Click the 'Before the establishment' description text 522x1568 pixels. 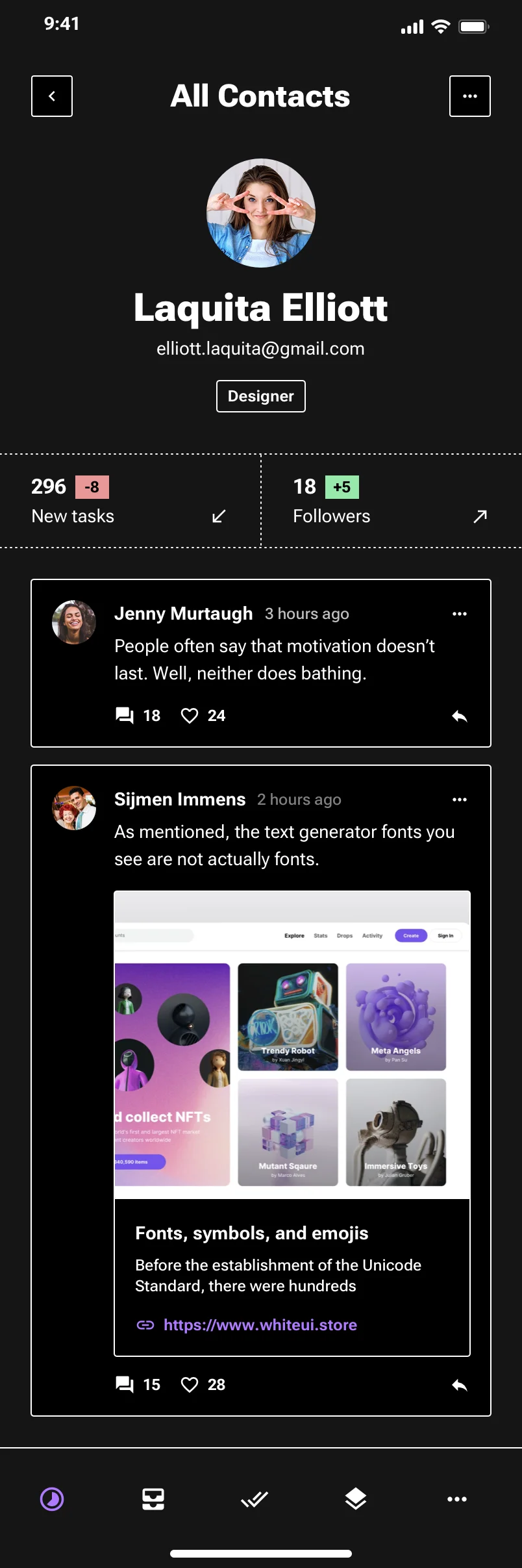[x=279, y=1275]
